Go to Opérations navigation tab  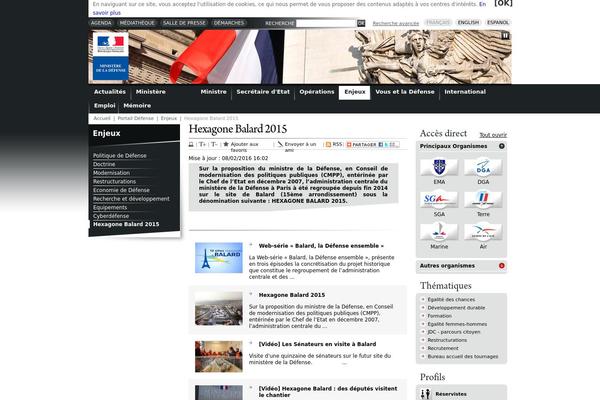tap(317, 92)
